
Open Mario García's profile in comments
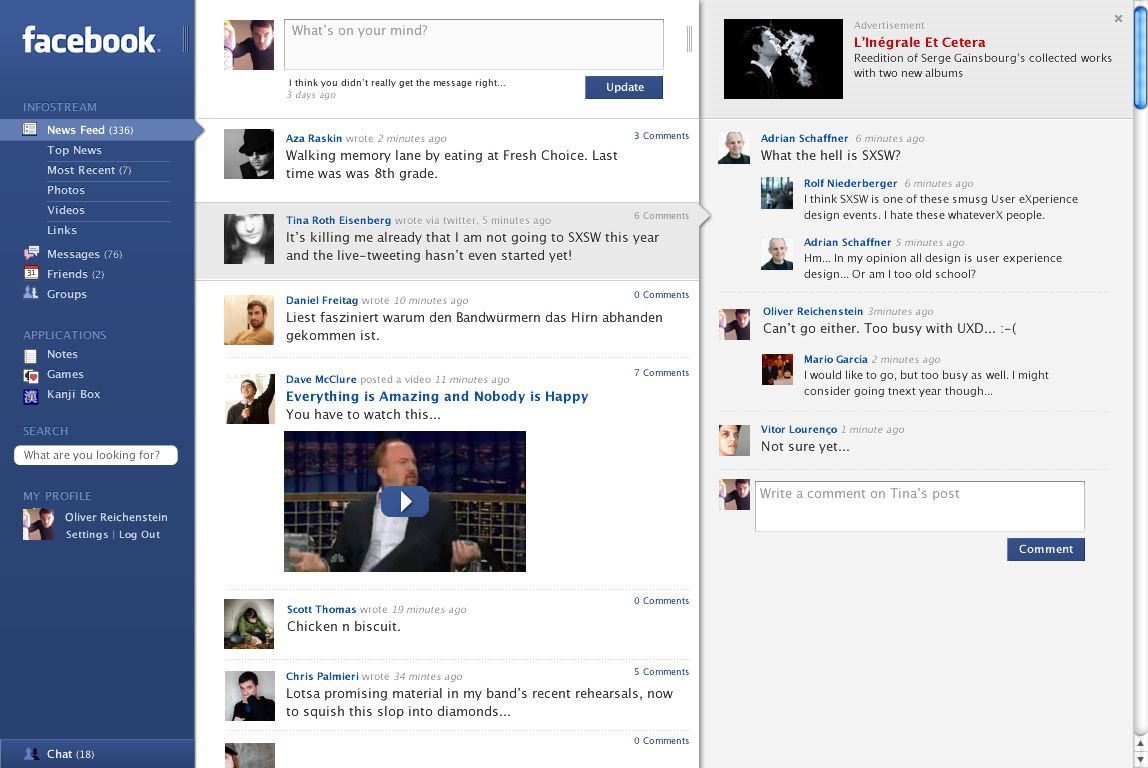click(x=835, y=359)
